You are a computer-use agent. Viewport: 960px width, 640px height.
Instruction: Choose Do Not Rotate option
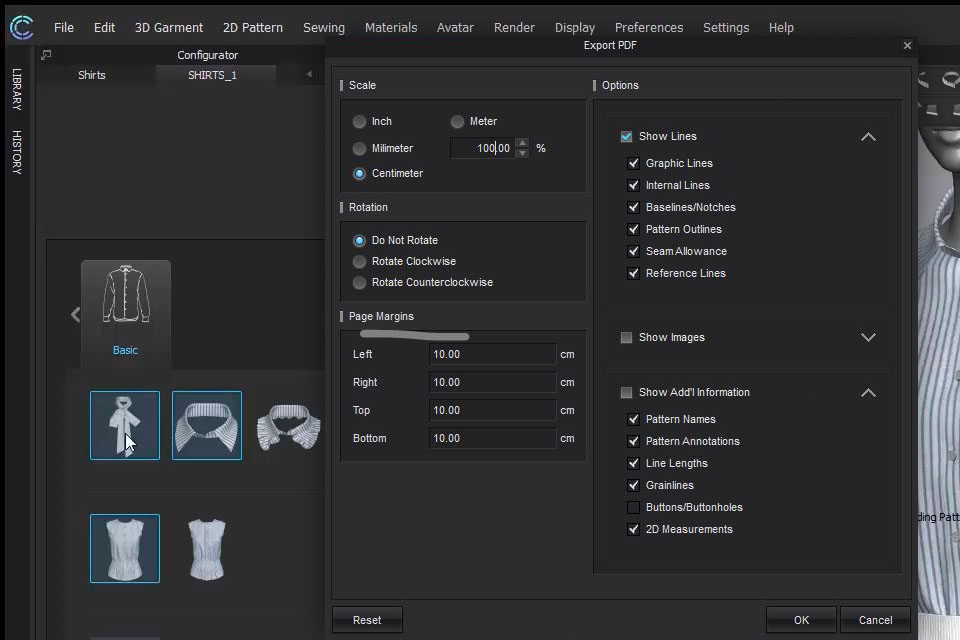point(359,240)
